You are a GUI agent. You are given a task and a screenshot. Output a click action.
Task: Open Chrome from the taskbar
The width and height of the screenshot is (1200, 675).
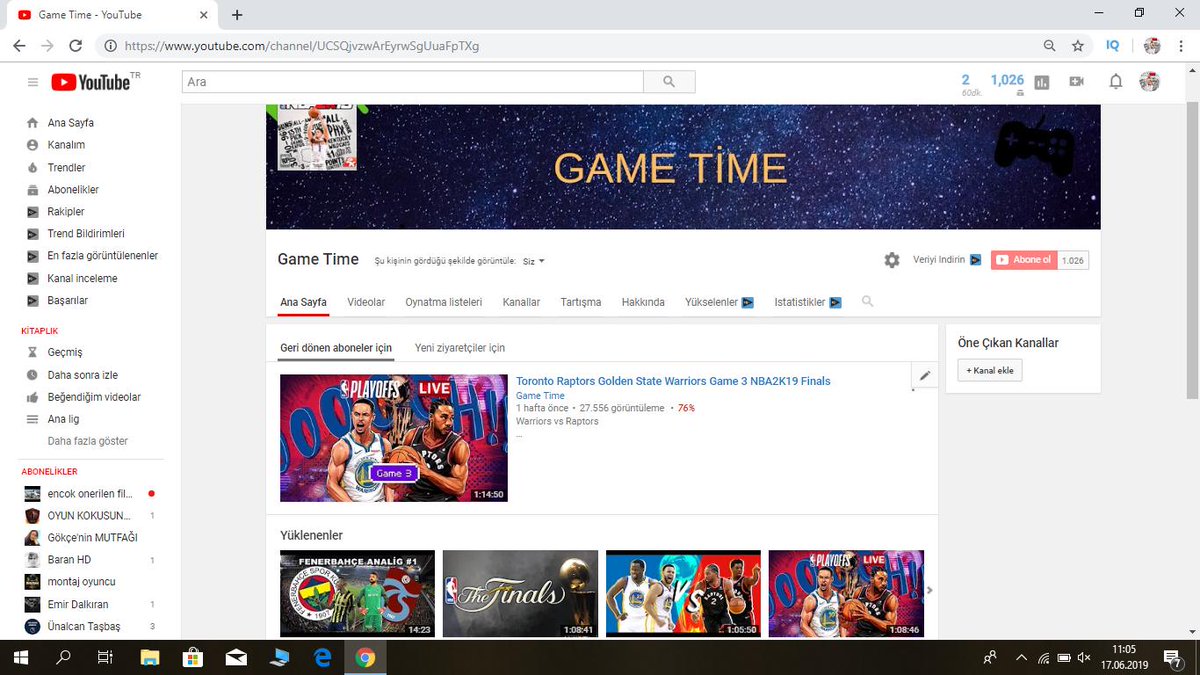(x=365, y=657)
